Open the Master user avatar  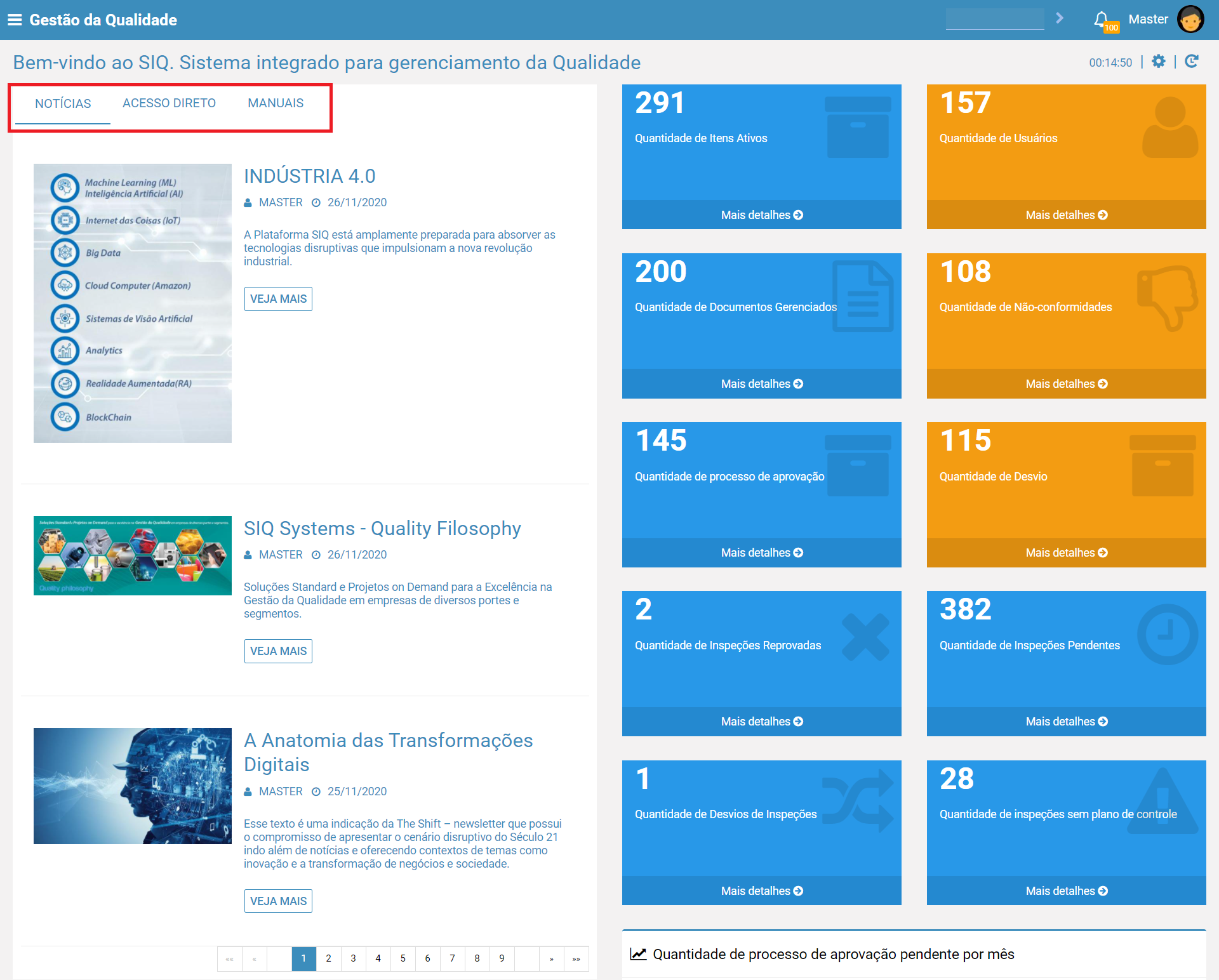1190,19
